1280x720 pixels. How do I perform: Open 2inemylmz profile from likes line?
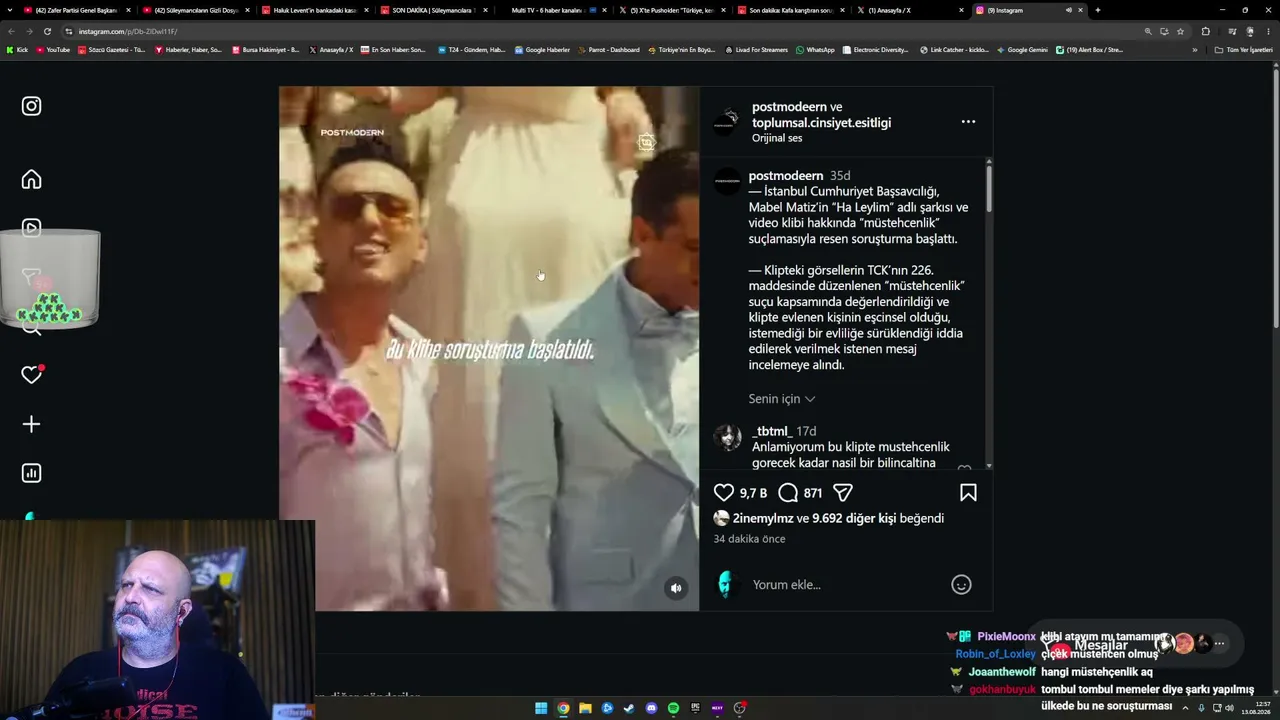[763, 518]
